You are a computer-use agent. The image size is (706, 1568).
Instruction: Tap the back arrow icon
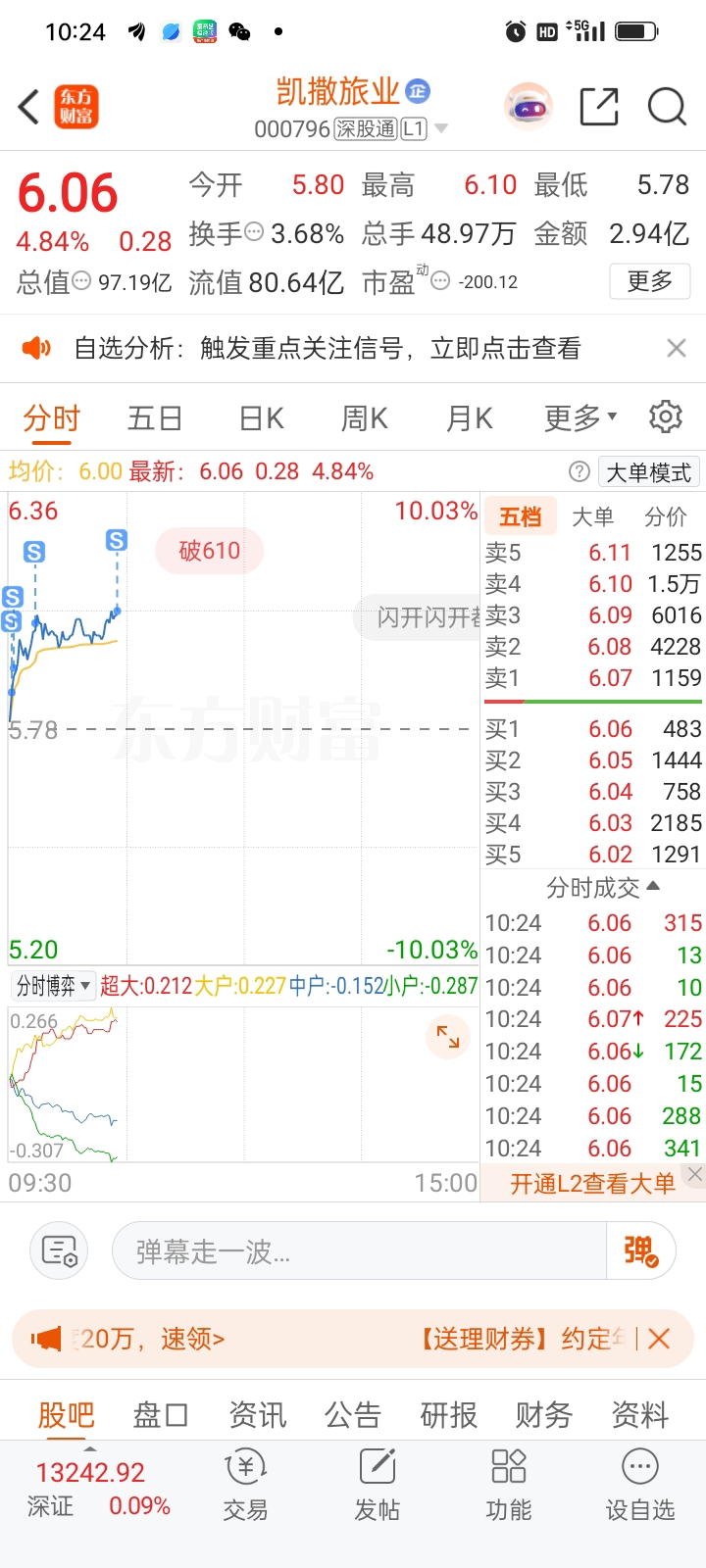29,107
